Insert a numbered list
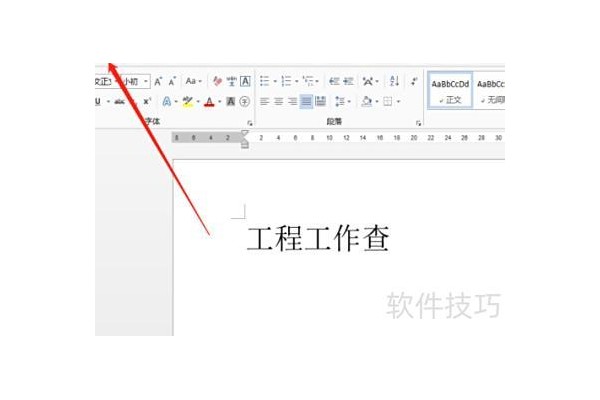The image size is (600, 400). [x=286, y=81]
